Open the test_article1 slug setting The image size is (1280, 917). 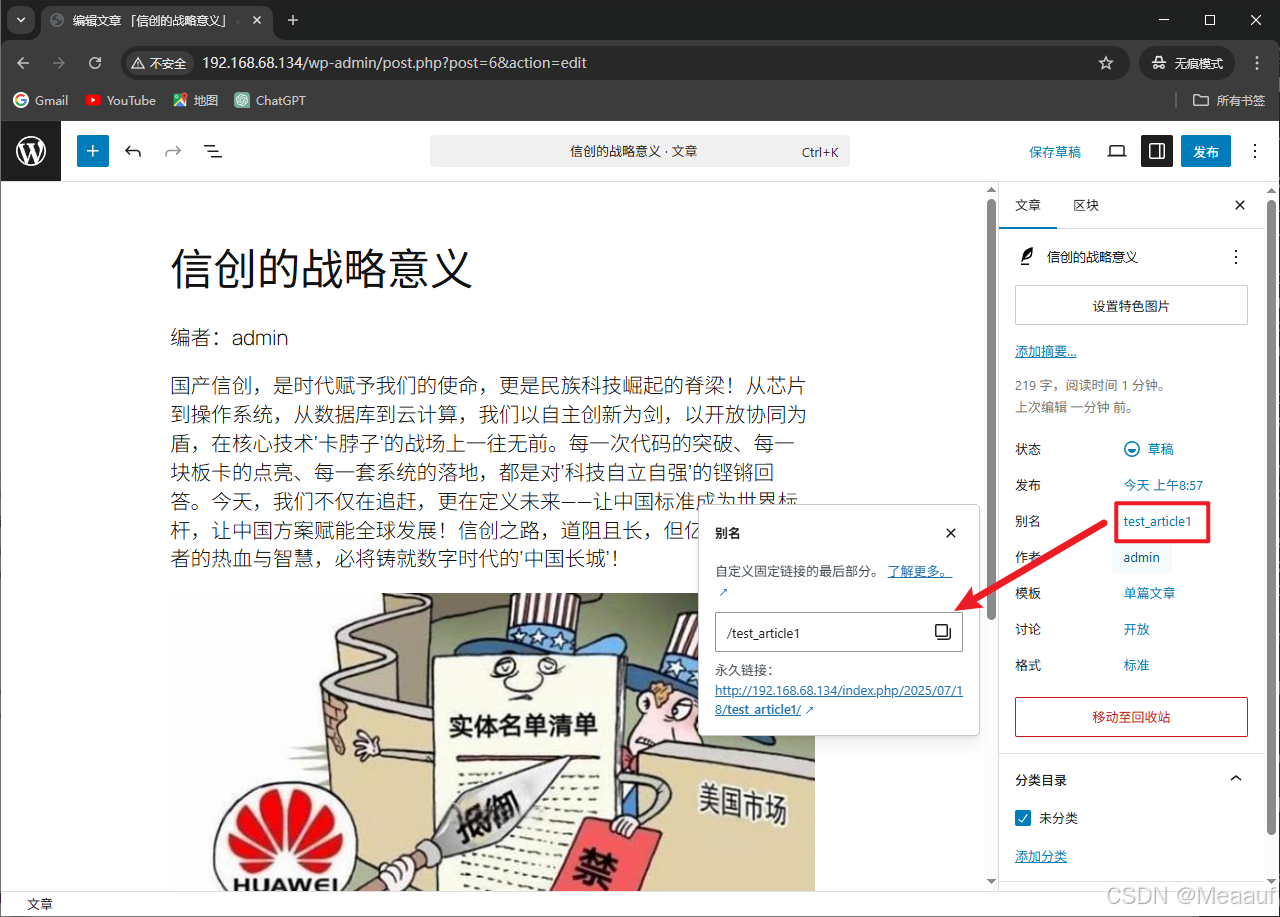(x=1158, y=521)
